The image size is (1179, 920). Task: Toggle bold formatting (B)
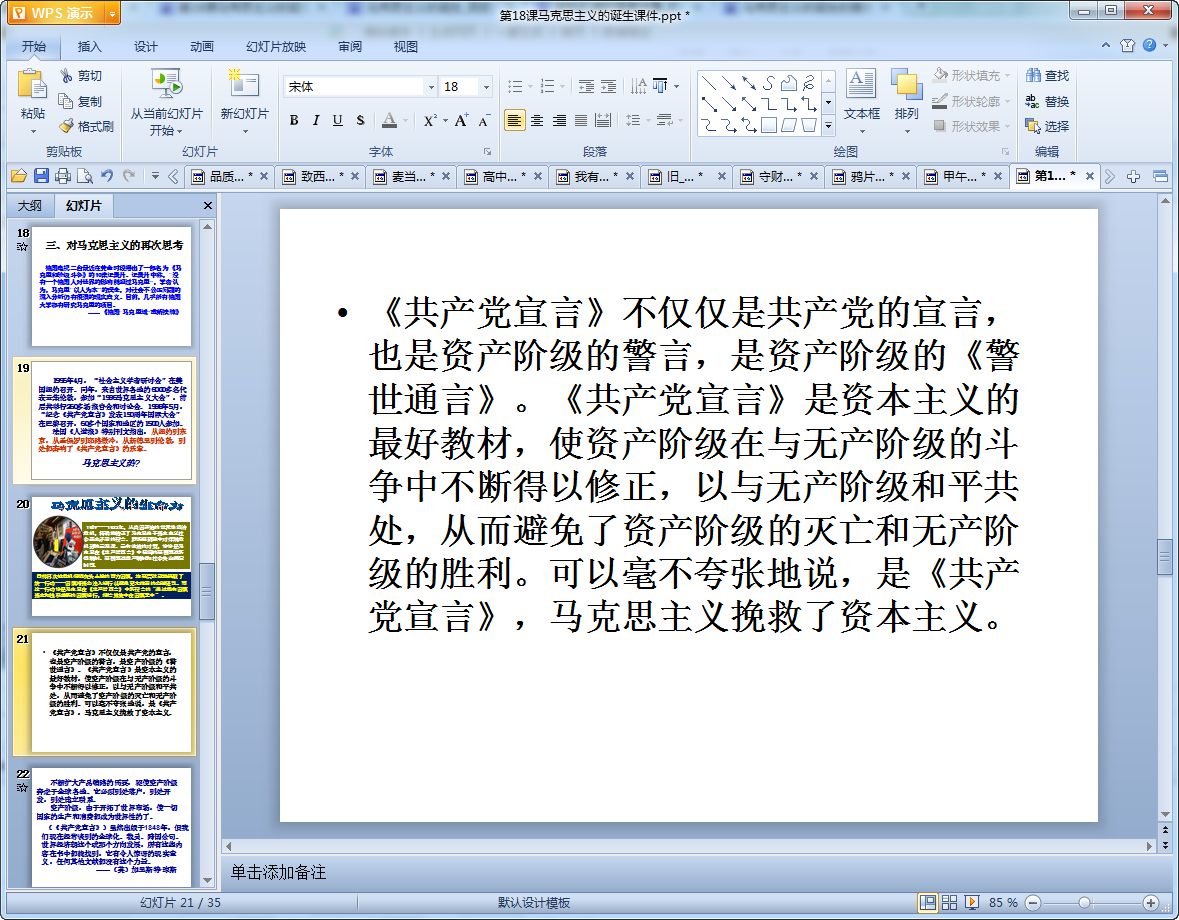point(294,120)
